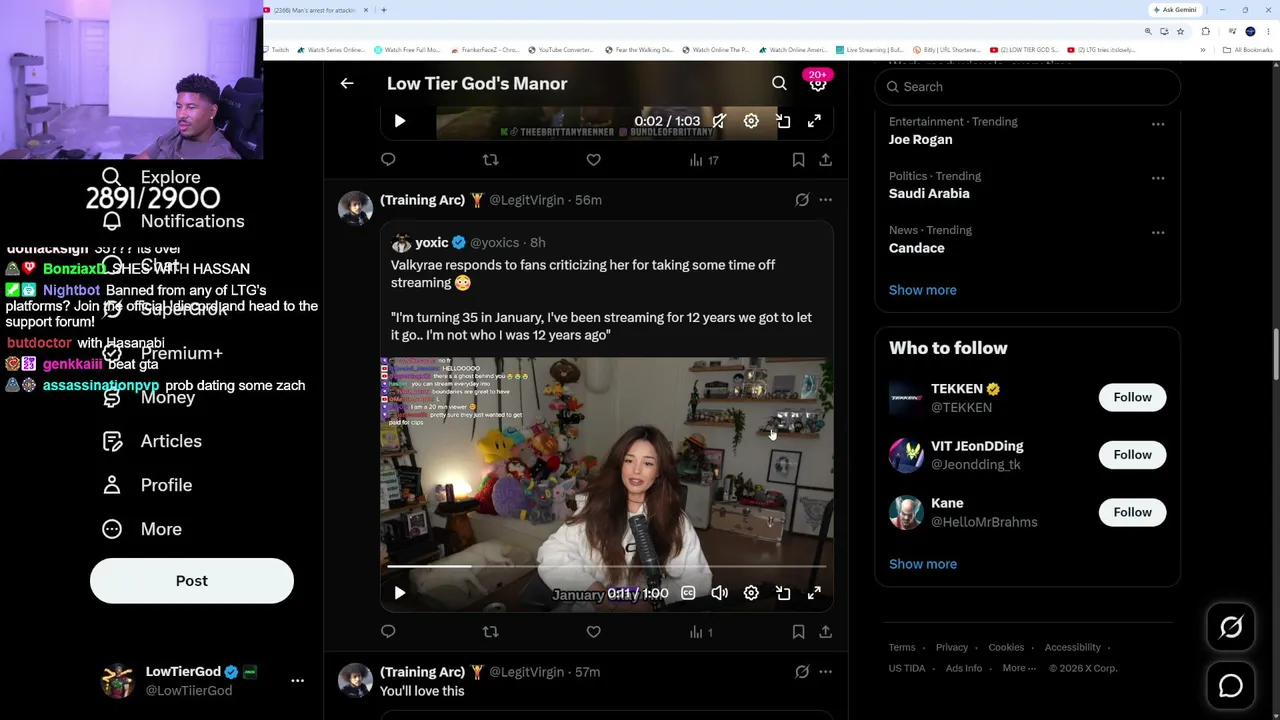Screen dimensions: 1280x720
Task: Go back using the arrow beside Low Tier God's Manor
Action: [347, 84]
